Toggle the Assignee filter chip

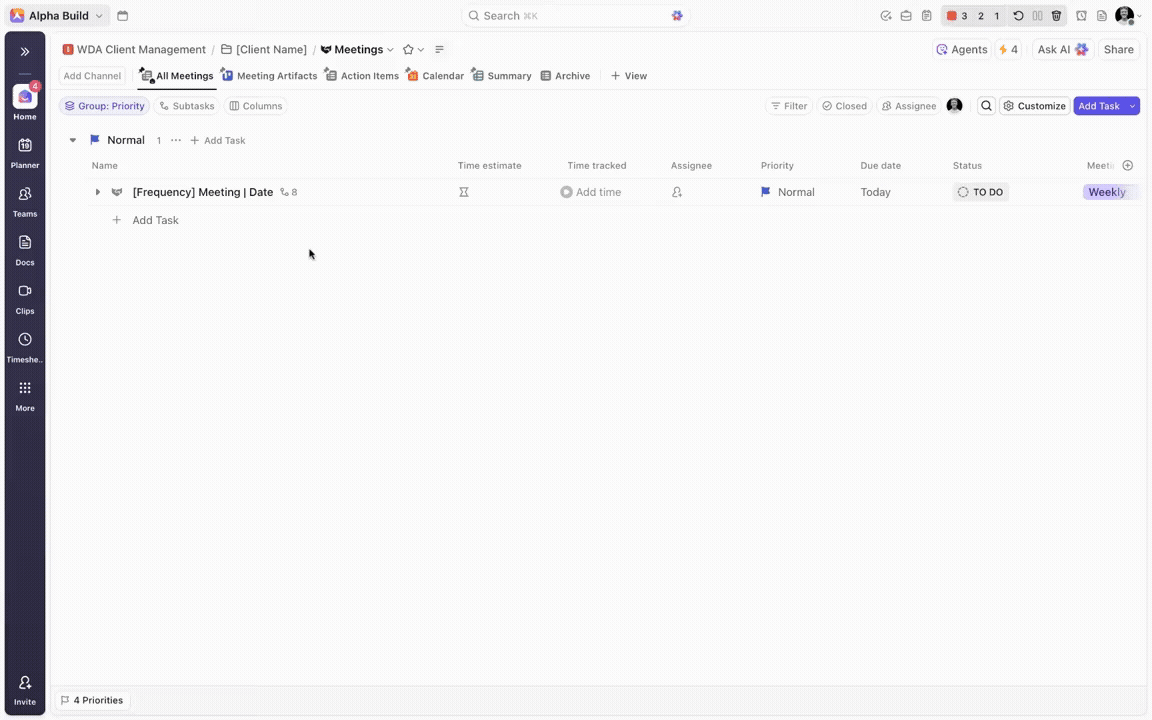(908, 106)
